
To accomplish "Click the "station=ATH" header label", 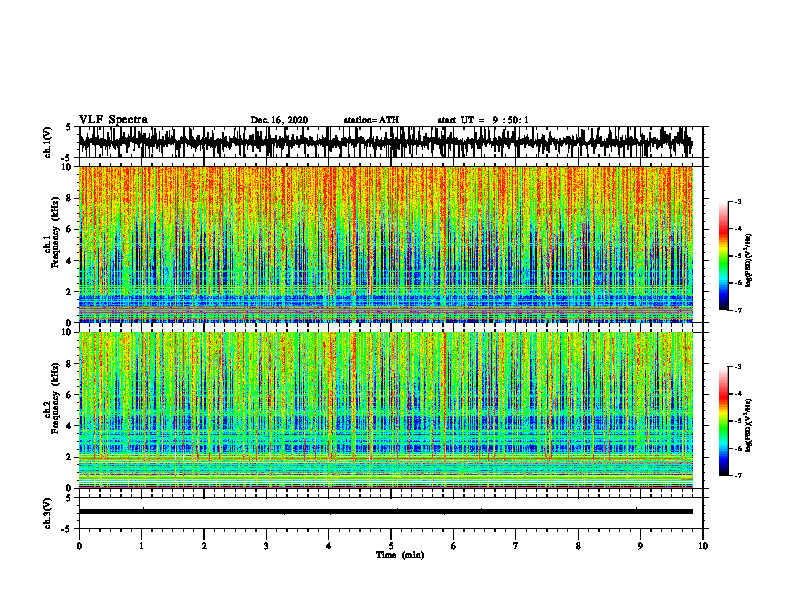I will tap(371, 120).
